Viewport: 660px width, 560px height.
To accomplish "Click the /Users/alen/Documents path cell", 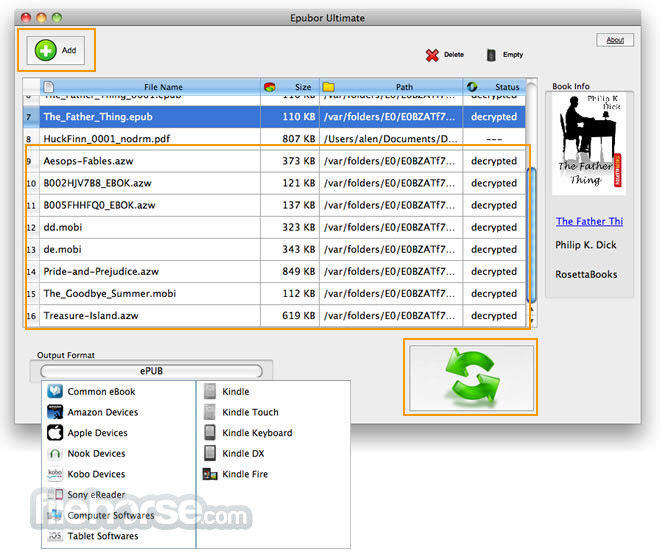I will click(390, 139).
